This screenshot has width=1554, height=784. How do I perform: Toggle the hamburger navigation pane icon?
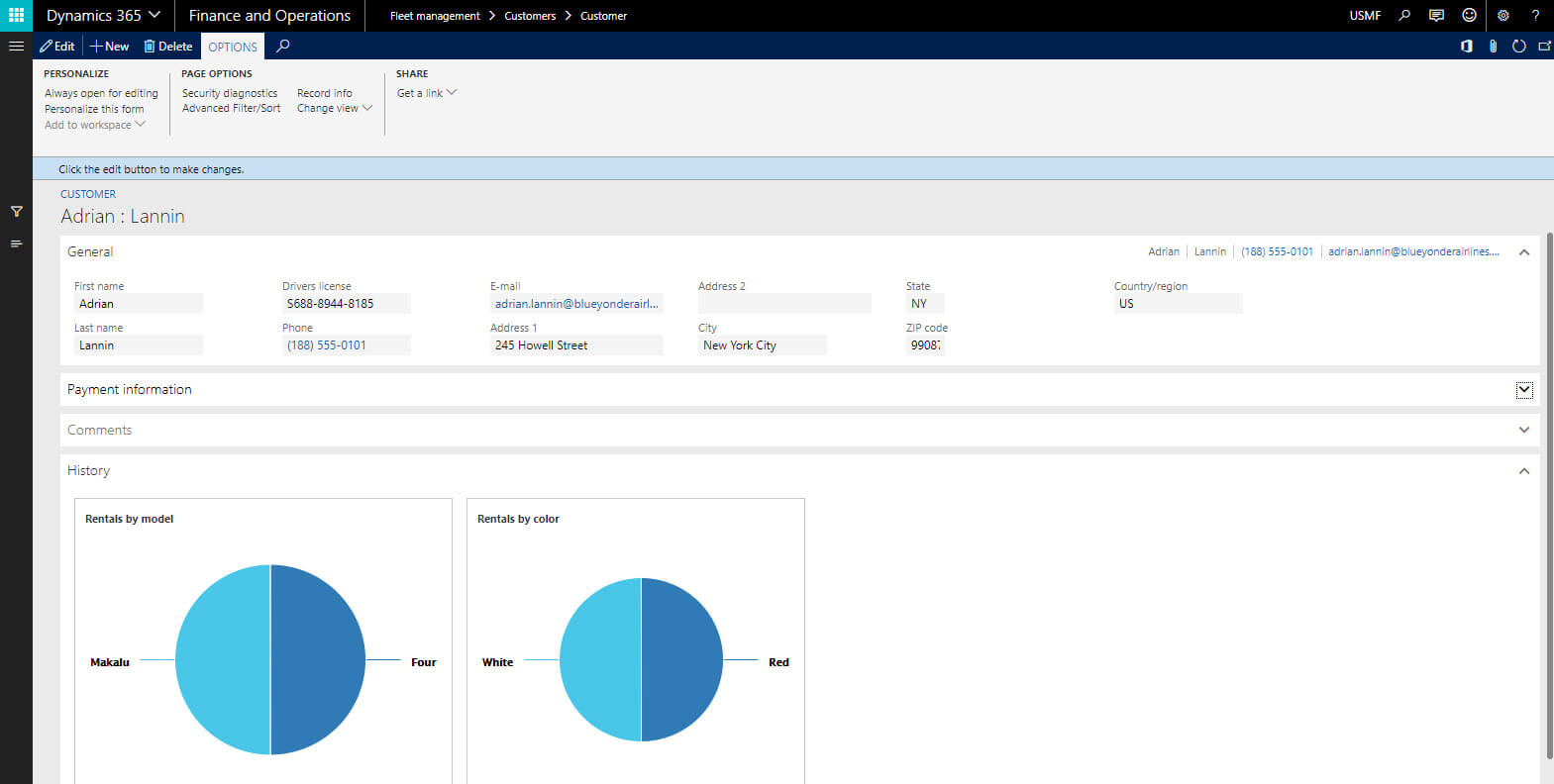pos(16,46)
